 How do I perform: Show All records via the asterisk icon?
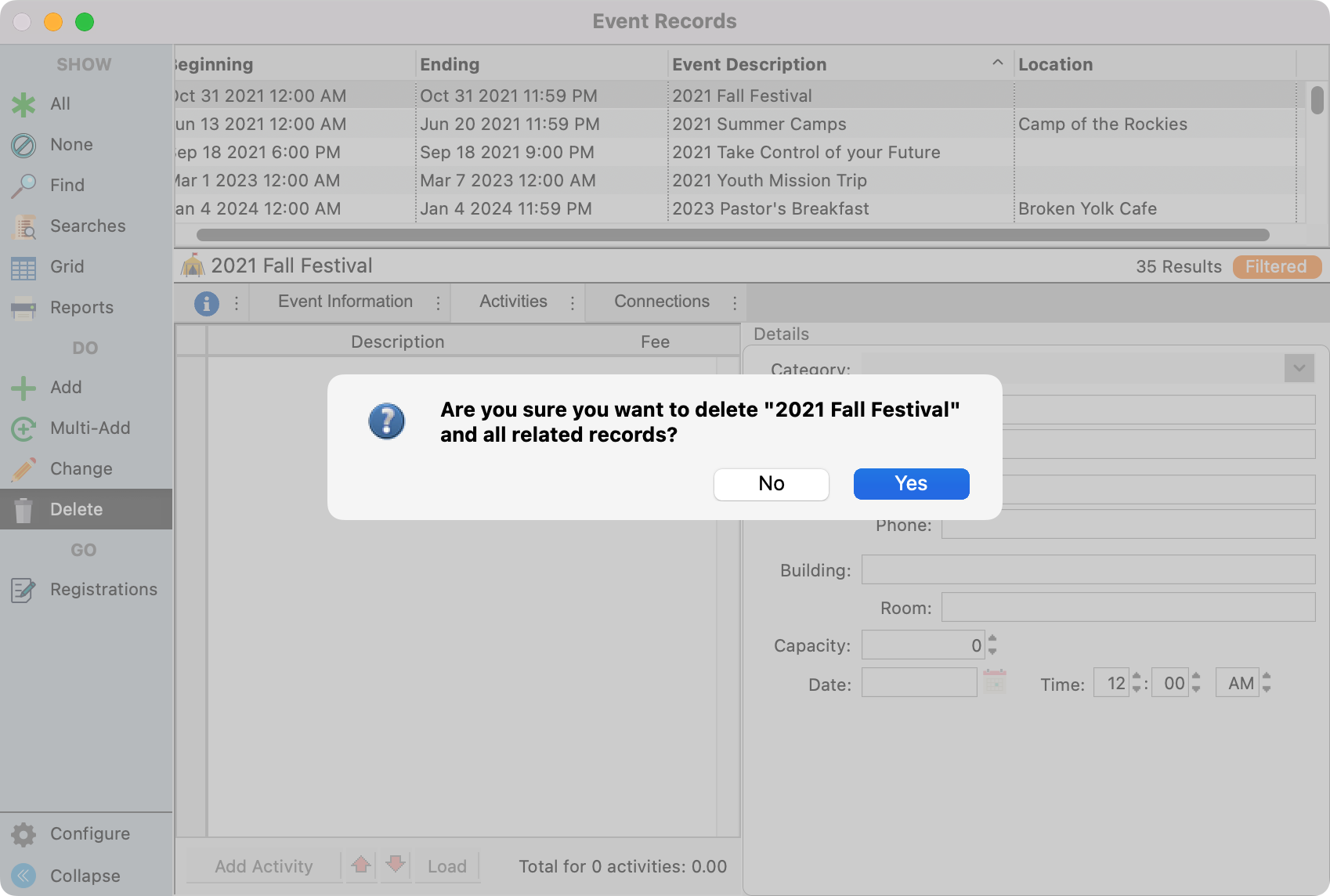[x=23, y=104]
